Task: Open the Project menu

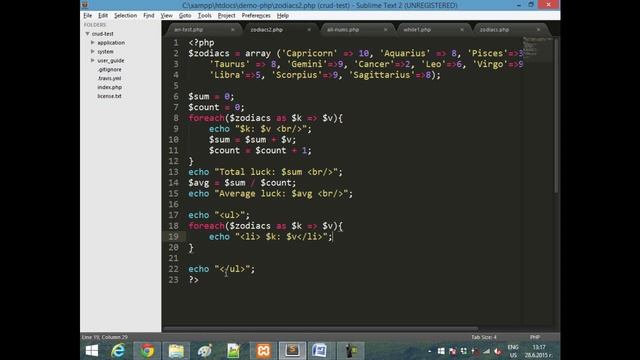Action: pos(227,16)
